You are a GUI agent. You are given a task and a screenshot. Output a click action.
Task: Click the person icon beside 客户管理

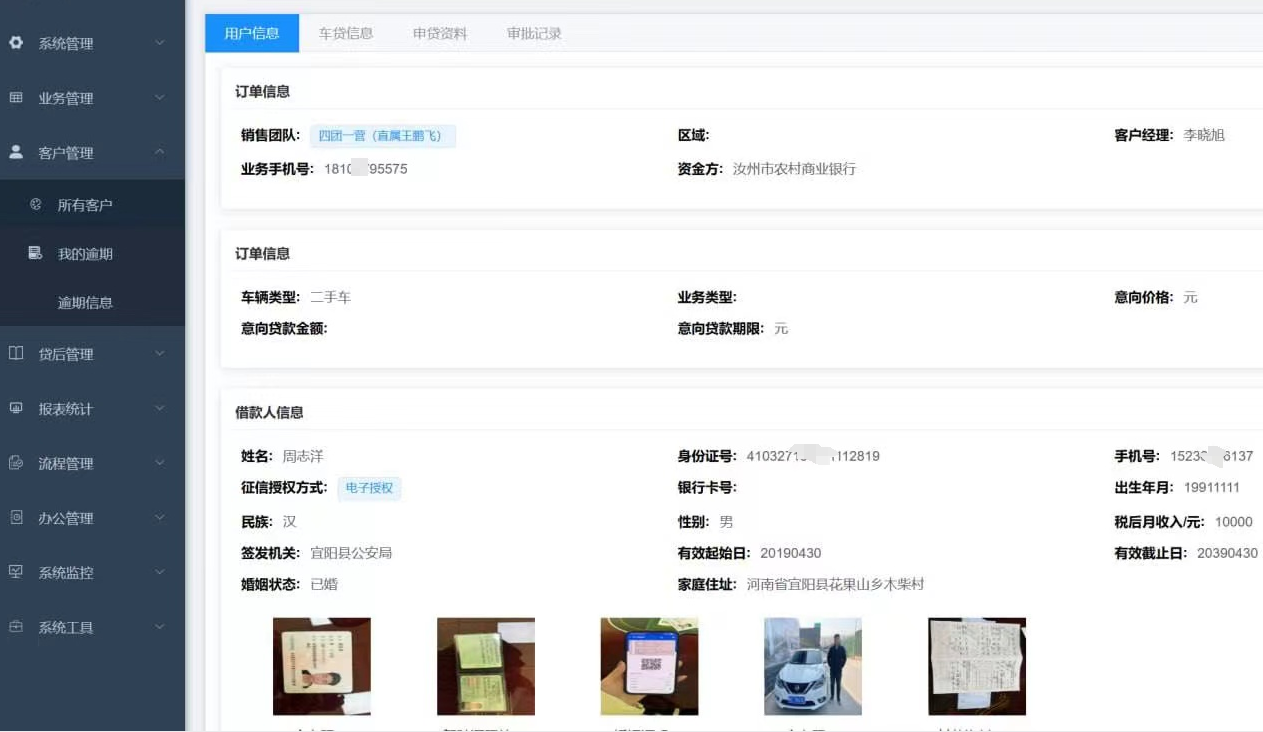click(x=16, y=152)
